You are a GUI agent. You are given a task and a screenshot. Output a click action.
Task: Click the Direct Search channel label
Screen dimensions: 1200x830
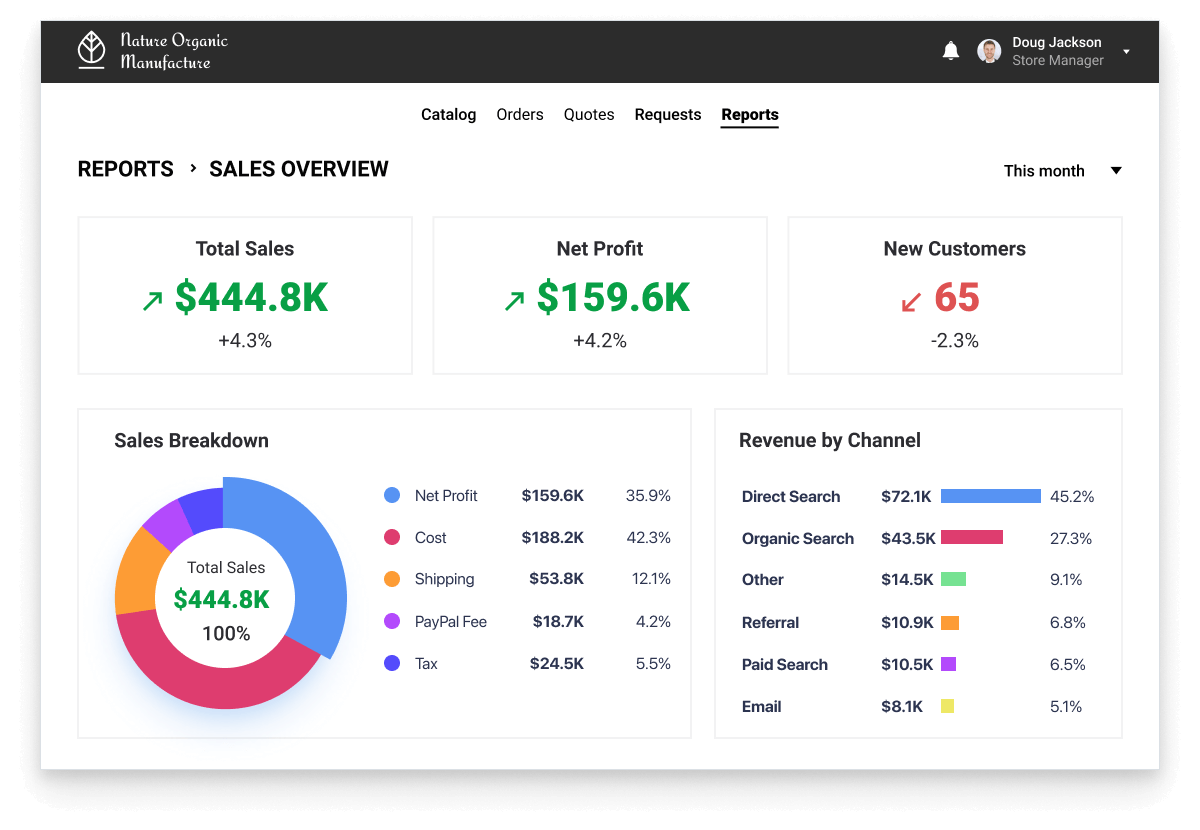tap(791, 497)
